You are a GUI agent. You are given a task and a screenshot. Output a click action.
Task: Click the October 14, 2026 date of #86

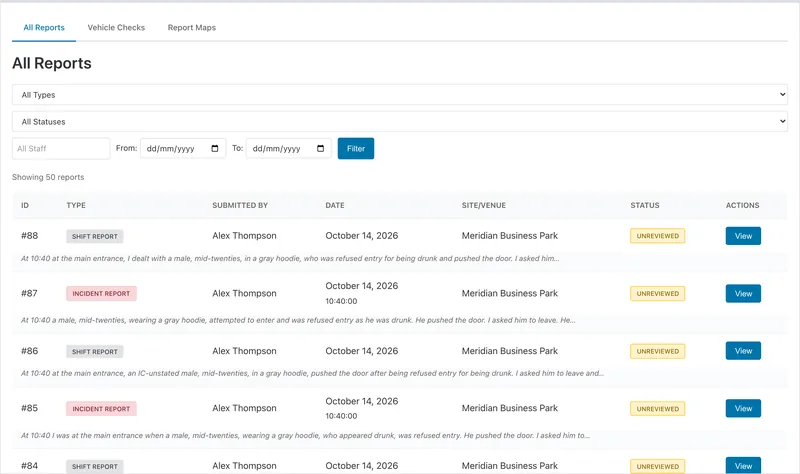pyautogui.click(x=362, y=351)
